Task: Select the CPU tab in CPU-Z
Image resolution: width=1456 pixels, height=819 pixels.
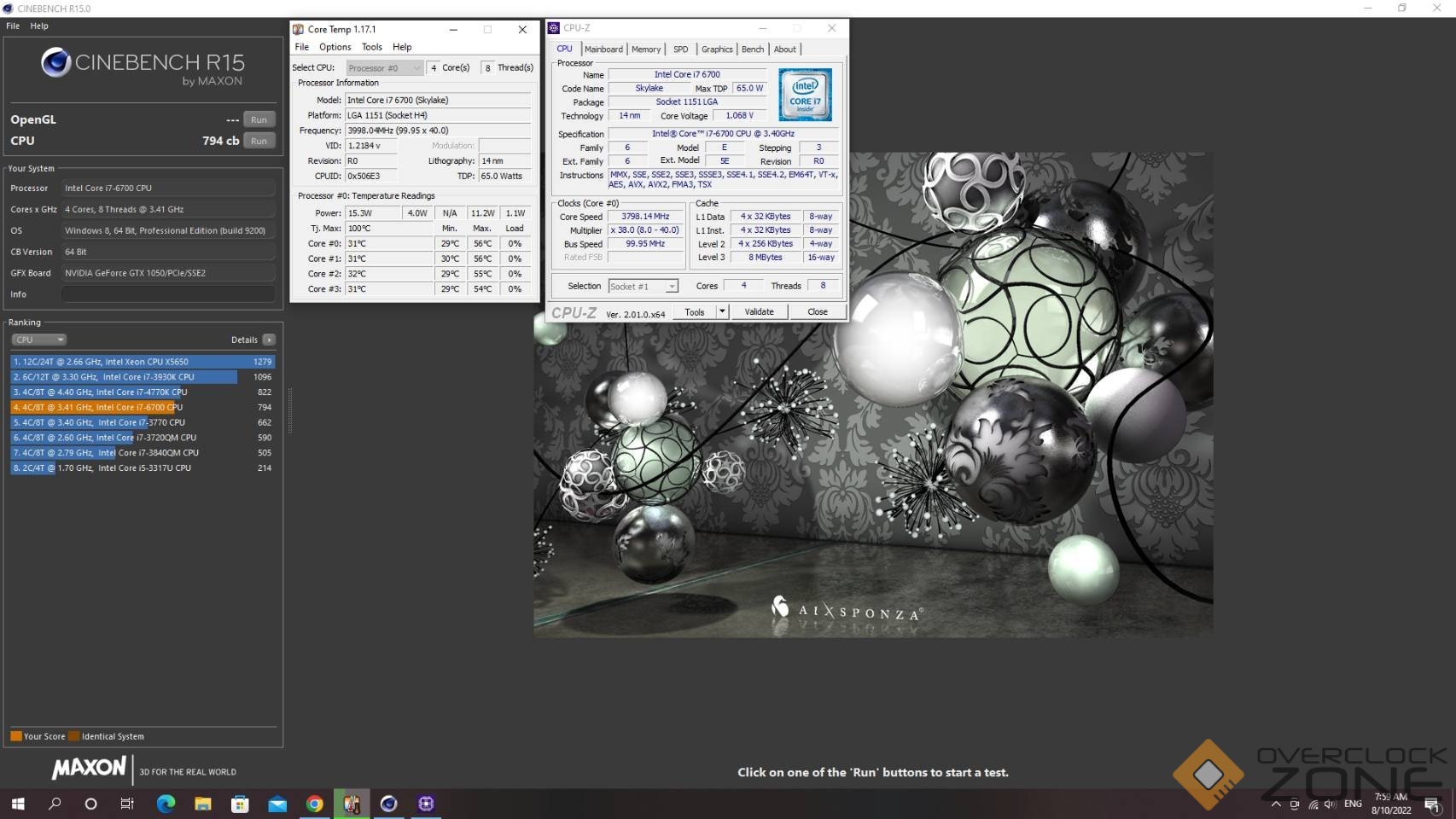Action: 565,49
